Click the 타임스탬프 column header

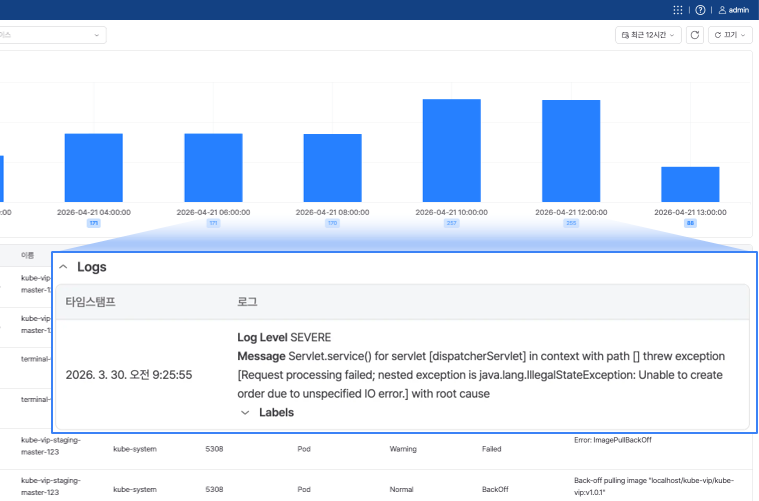[x=91, y=302]
